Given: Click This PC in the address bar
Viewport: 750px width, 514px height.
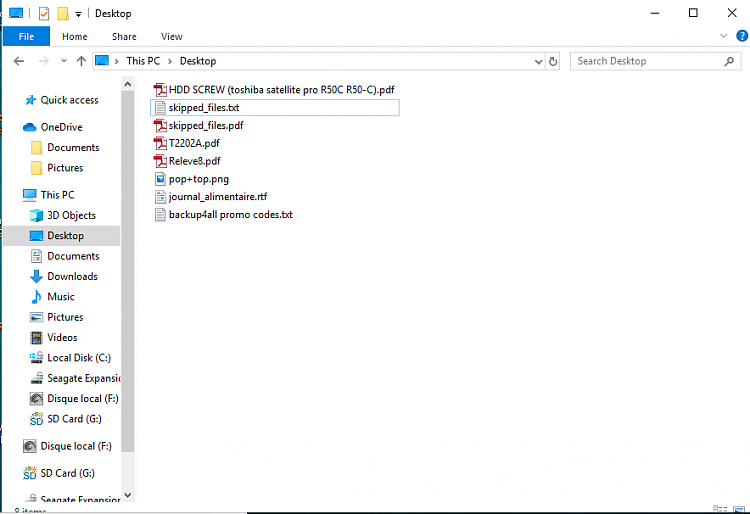Looking at the screenshot, I should click(x=143, y=61).
